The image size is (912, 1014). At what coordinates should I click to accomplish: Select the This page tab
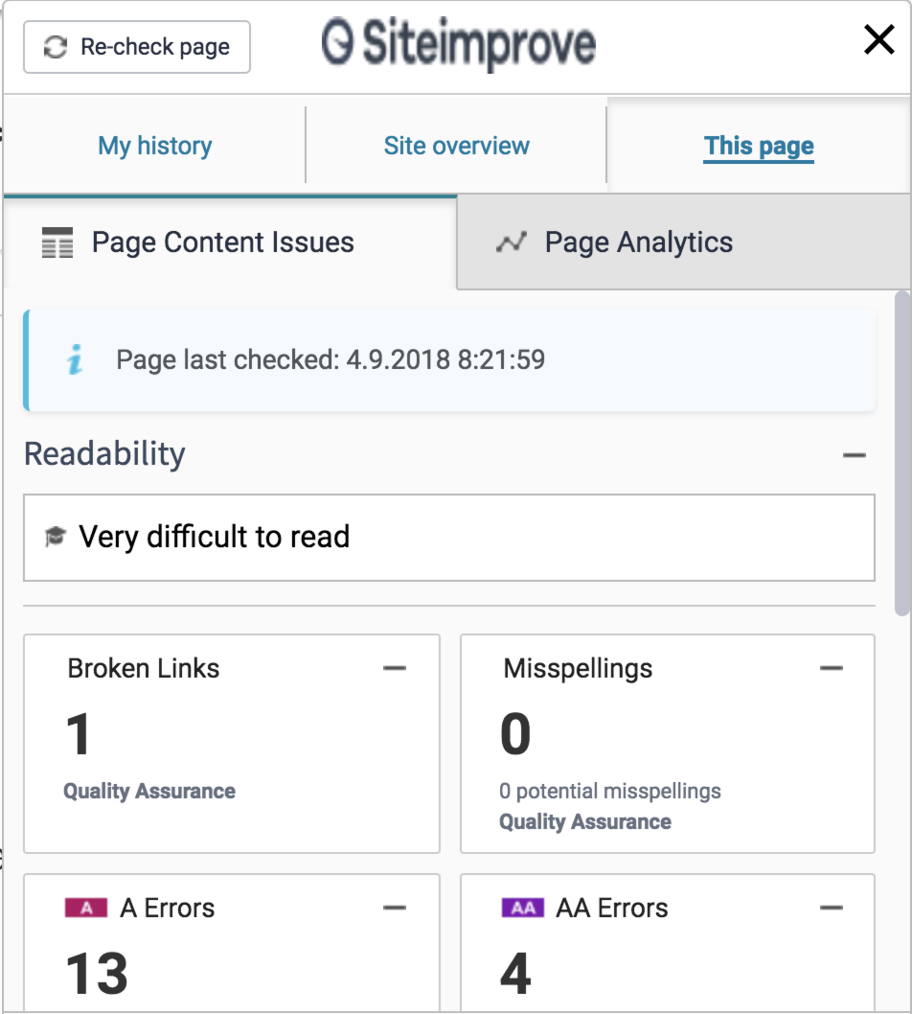pos(758,146)
